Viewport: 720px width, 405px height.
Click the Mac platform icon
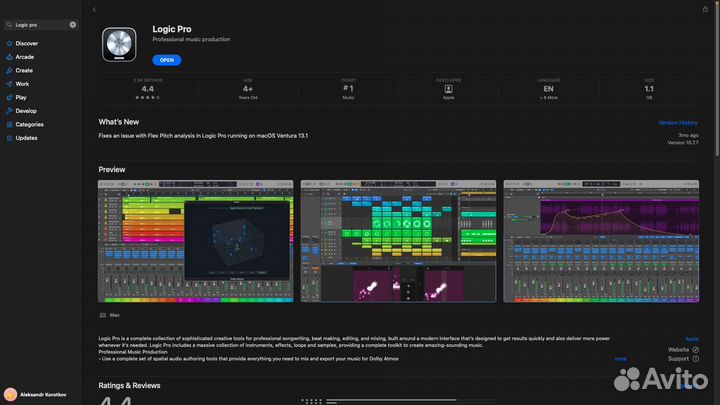click(x=103, y=315)
